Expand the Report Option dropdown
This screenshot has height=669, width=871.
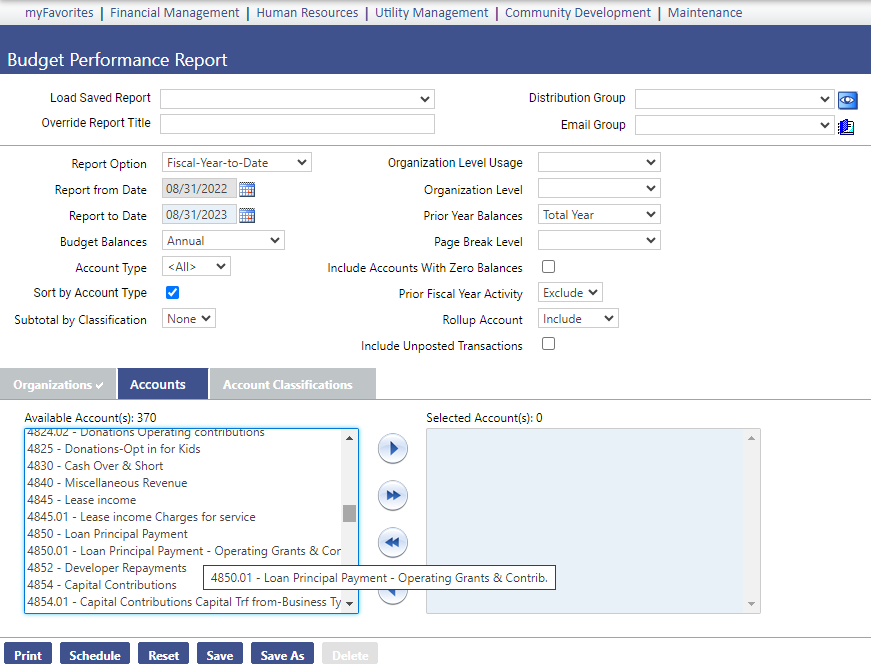(x=237, y=162)
